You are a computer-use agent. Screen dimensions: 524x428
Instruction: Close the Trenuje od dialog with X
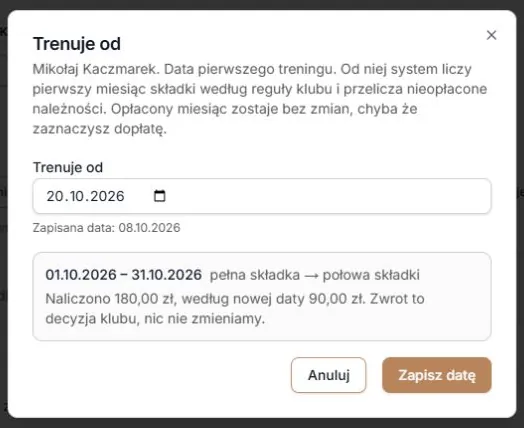491,35
